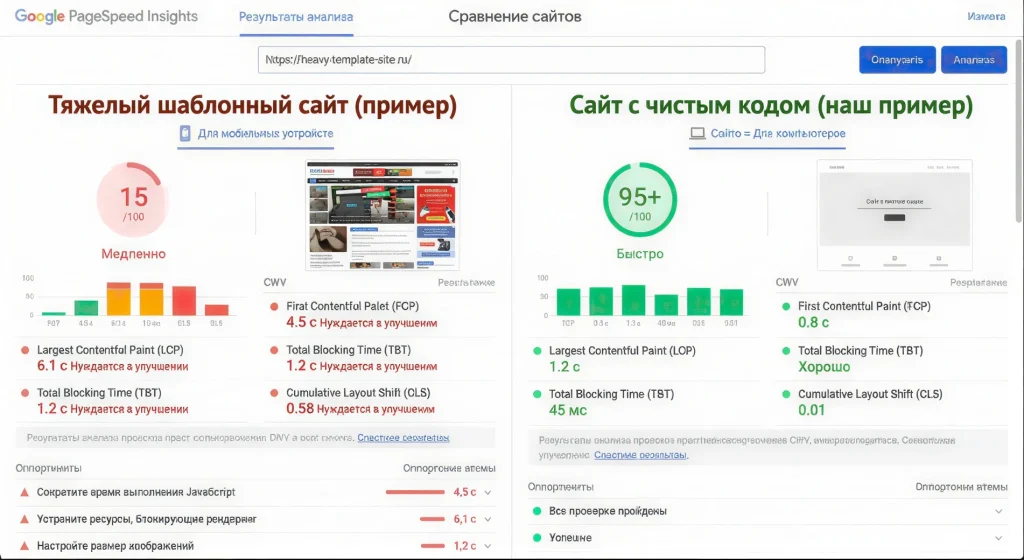Click green dot beside First Contentful Paint 0.8 с

786,306
